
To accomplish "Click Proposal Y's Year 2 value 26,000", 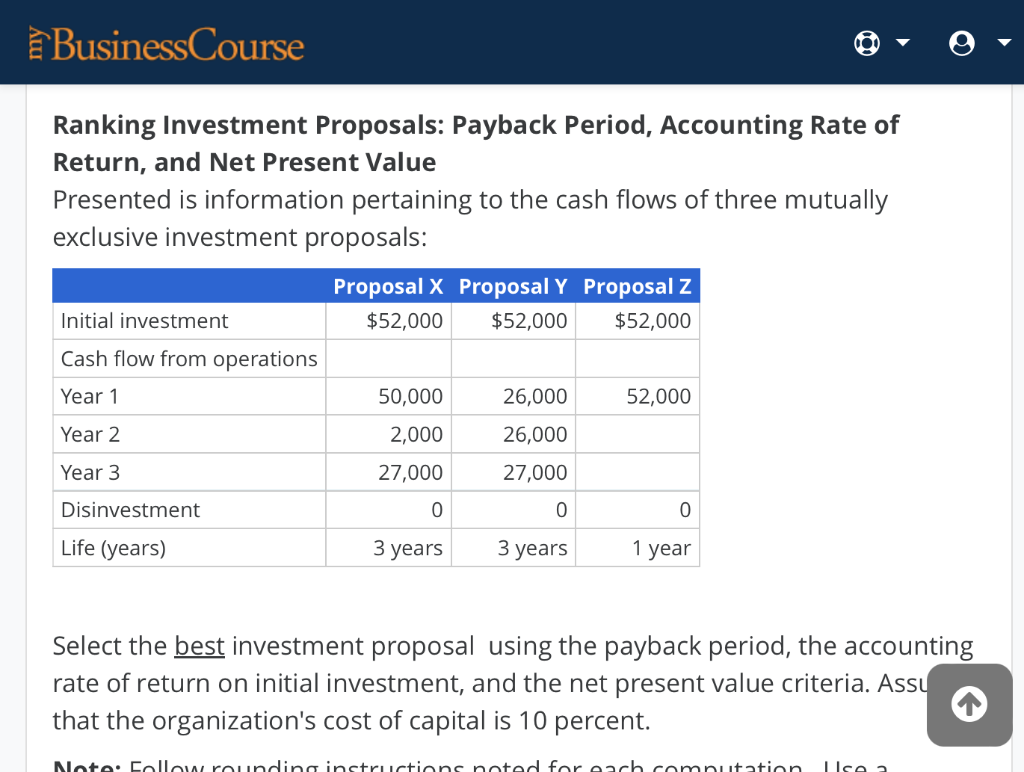I will (540, 434).
